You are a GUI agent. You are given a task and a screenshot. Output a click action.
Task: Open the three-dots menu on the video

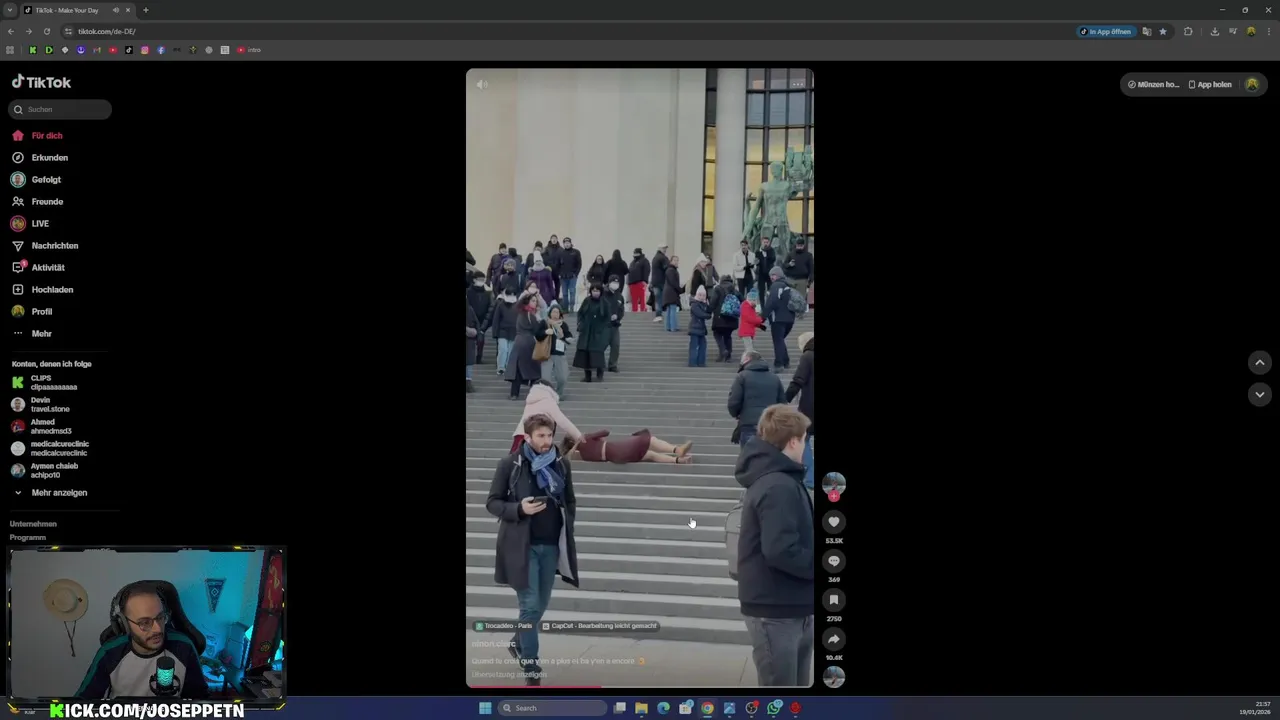[x=797, y=84]
